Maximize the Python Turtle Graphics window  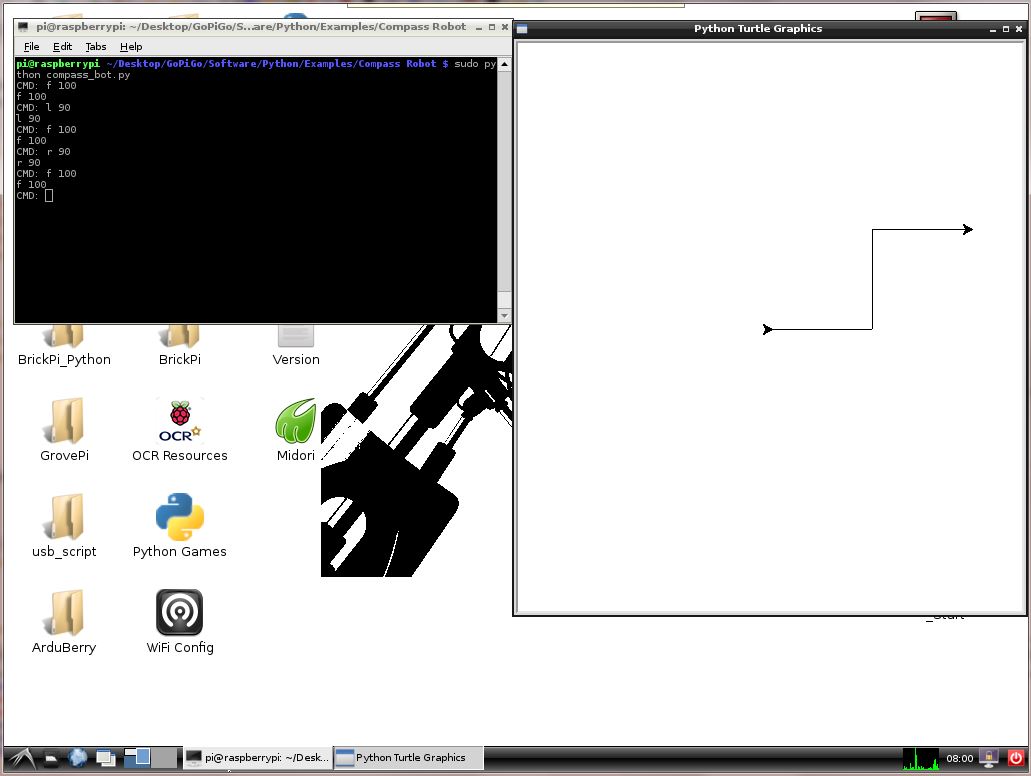tap(1006, 29)
